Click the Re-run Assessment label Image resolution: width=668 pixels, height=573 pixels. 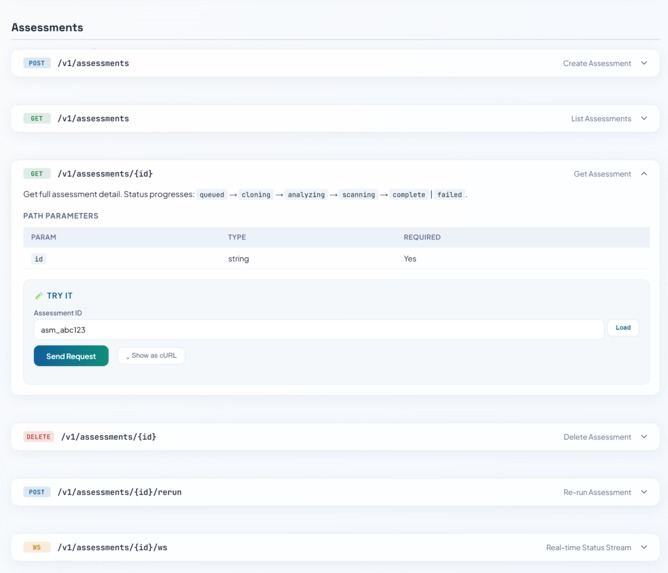click(597, 492)
